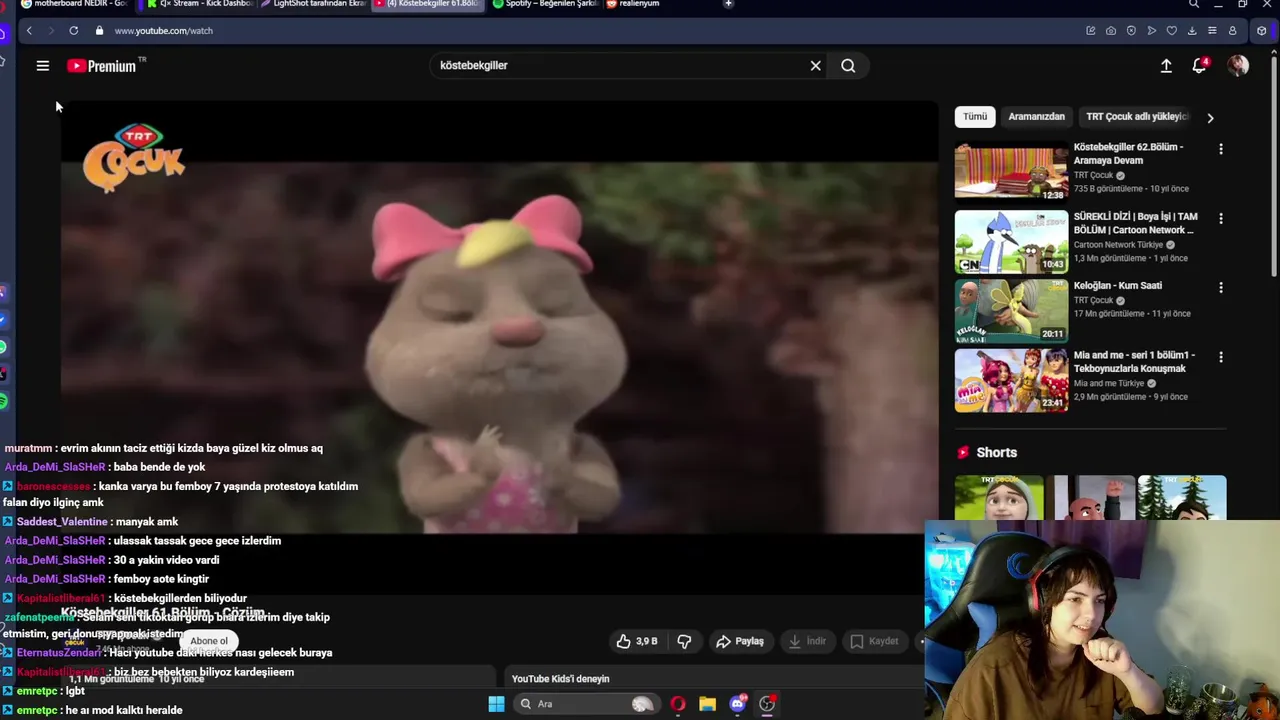This screenshot has width=1280, height=720.
Task: Open the Shorts thumbnail with pine trees
Action: click(1182, 497)
